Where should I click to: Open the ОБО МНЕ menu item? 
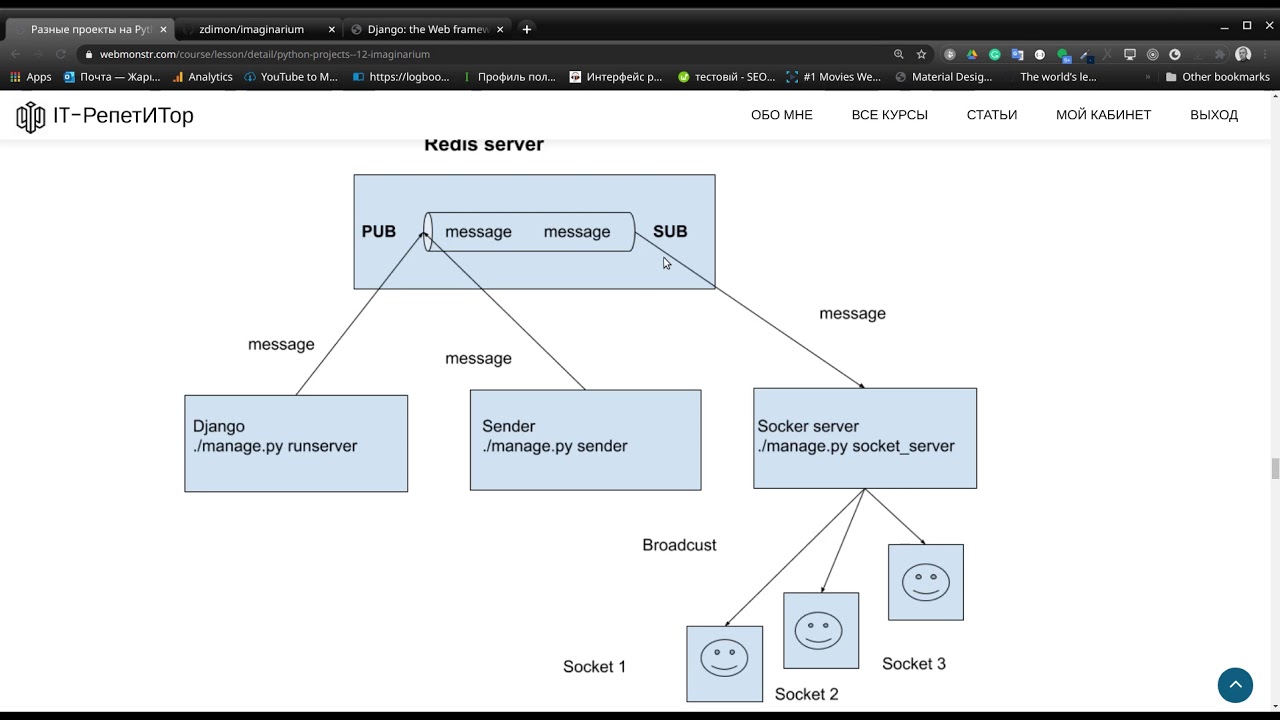tap(782, 115)
